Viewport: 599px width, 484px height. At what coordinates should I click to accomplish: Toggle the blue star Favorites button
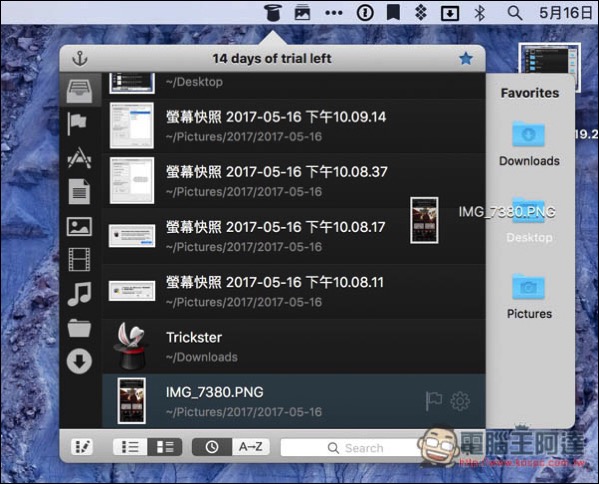[466, 59]
